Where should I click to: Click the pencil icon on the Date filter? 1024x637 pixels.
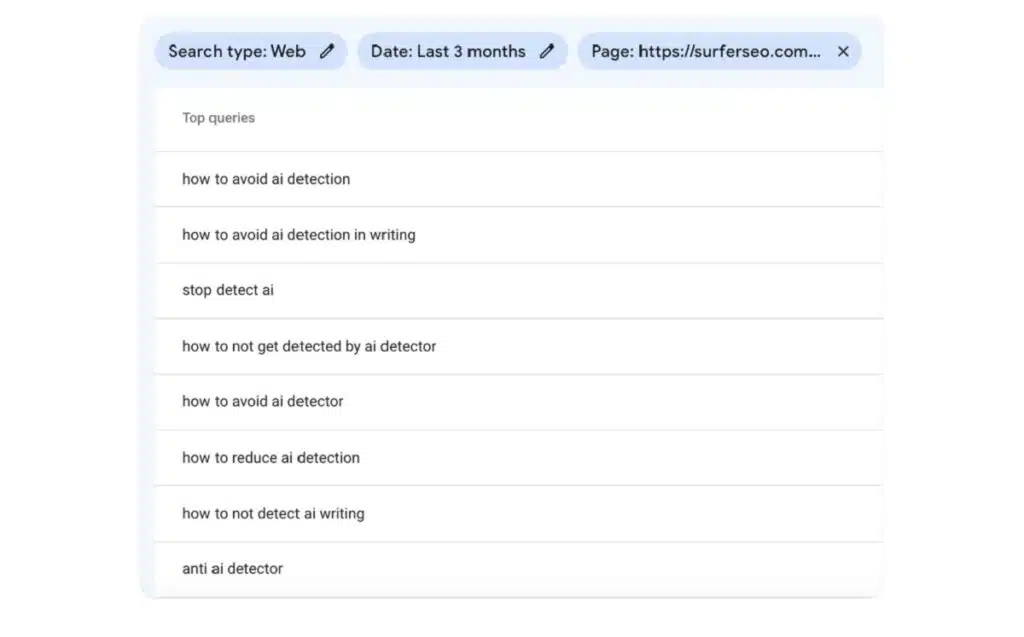tap(547, 51)
